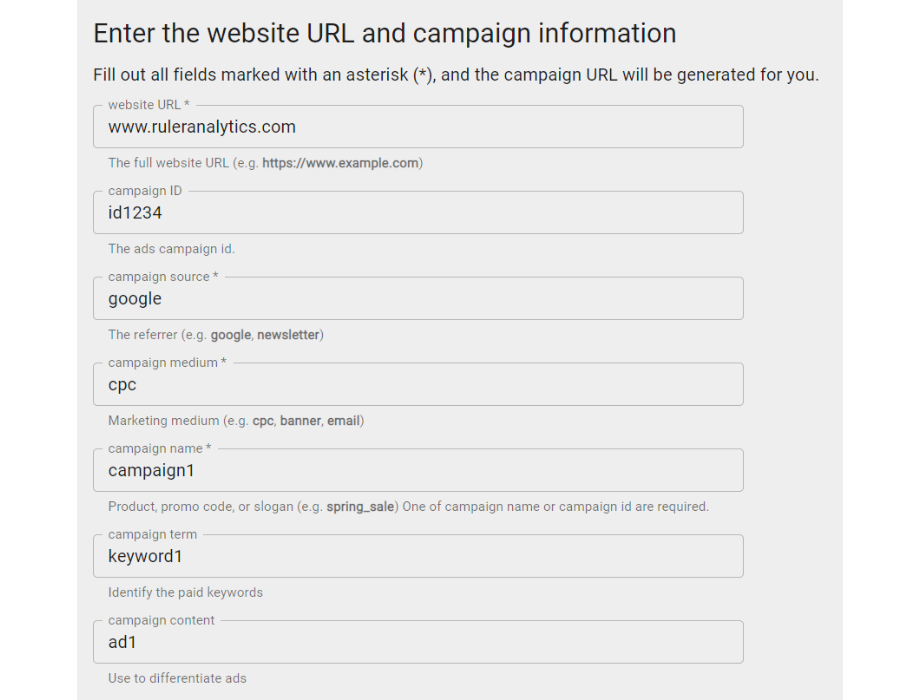Select campaign1 in the name field
This screenshot has width=920, height=700.
click(x=151, y=470)
